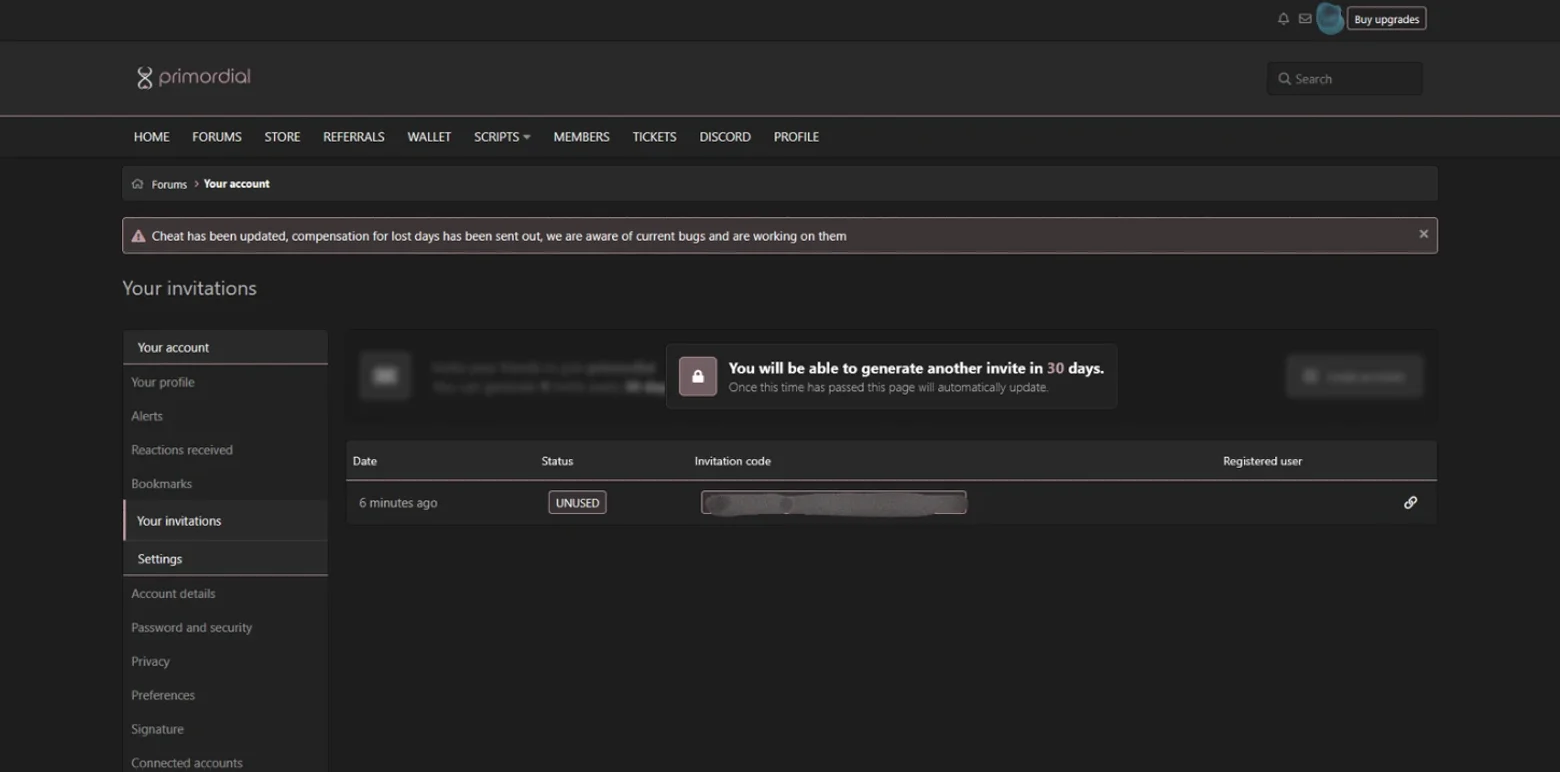Click the notice warning triangle icon
Image resolution: width=1560 pixels, height=772 pixels.
pos(139,236)
